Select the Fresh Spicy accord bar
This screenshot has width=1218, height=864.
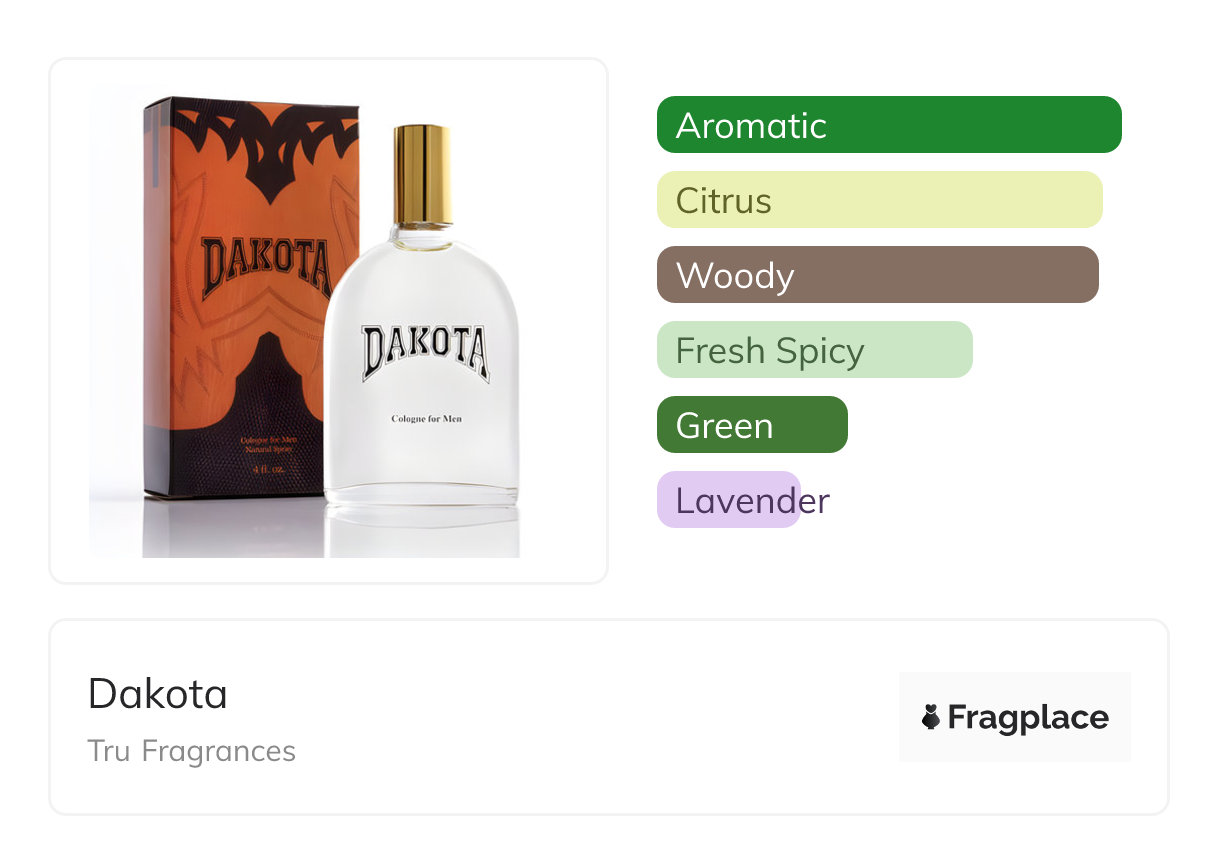click(815, 350)
